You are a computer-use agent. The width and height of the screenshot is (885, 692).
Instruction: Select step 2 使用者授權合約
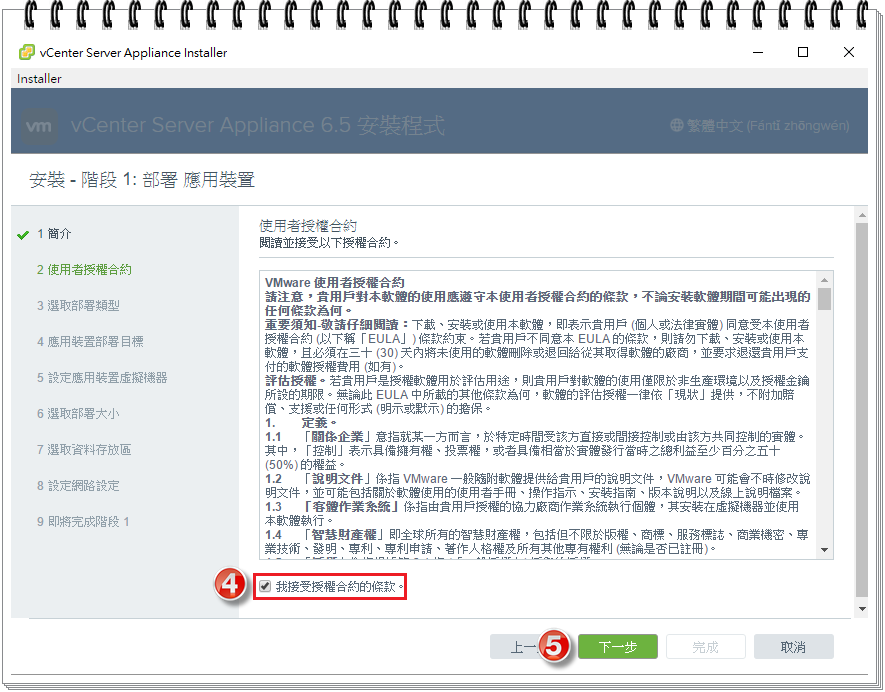(84, 270)
